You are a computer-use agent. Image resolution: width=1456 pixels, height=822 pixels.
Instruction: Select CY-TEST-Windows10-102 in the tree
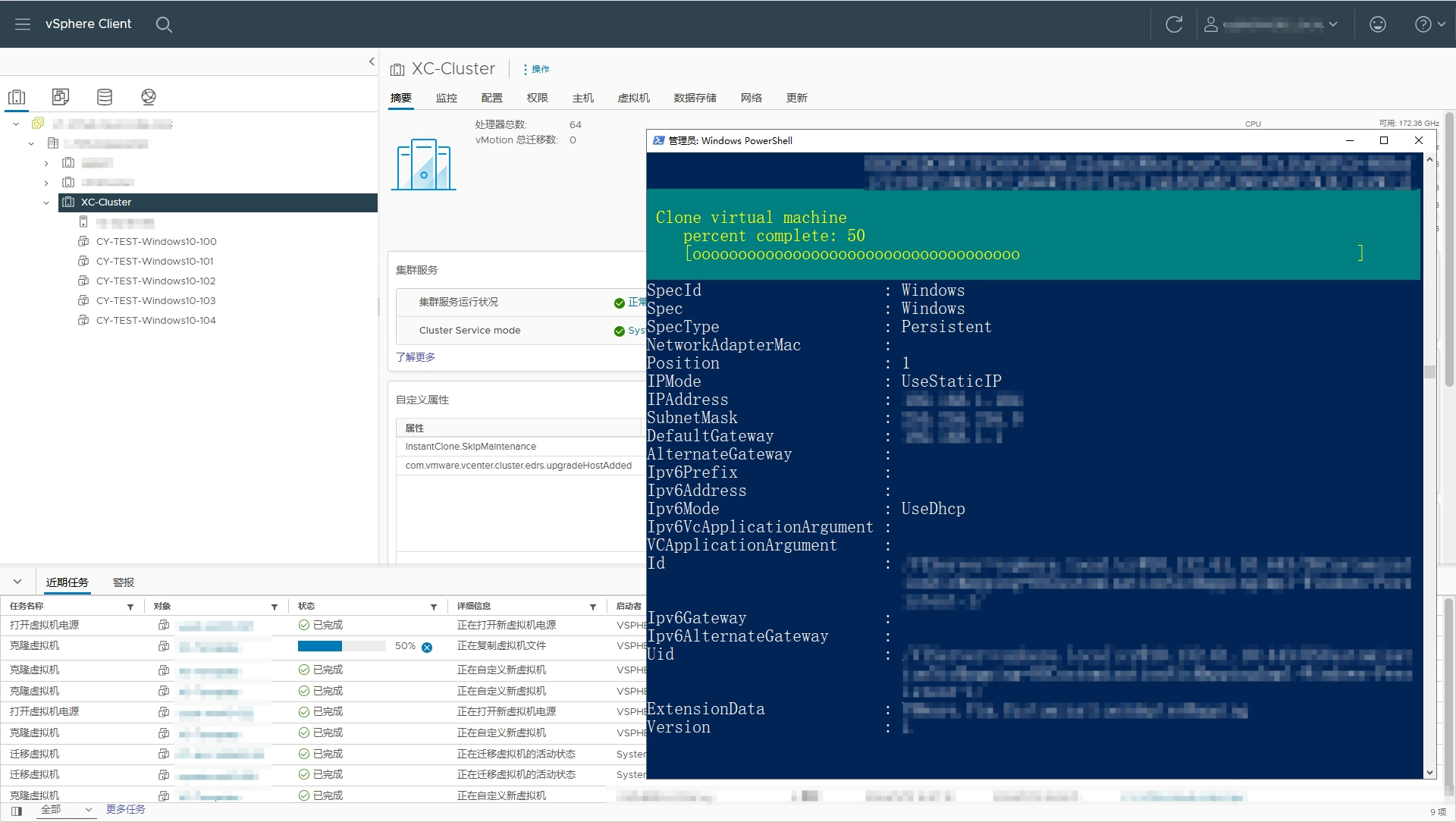pyautogui.click(x=155, y=281)
